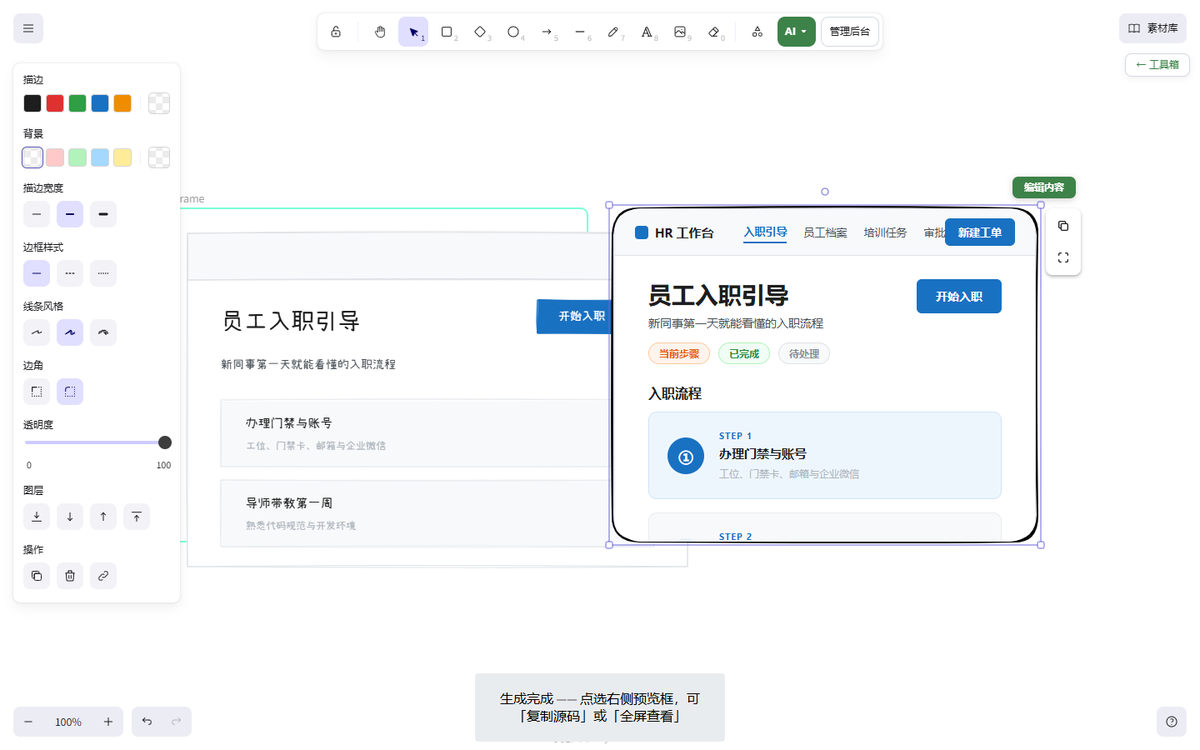
Task: Select the Hand pan tool
Action: click(380, 32)
